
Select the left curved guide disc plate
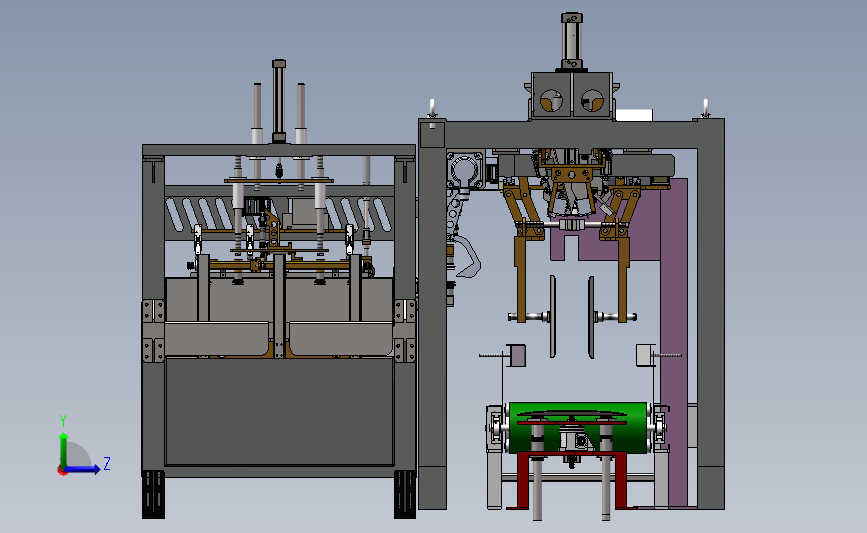tap(552, 316)
